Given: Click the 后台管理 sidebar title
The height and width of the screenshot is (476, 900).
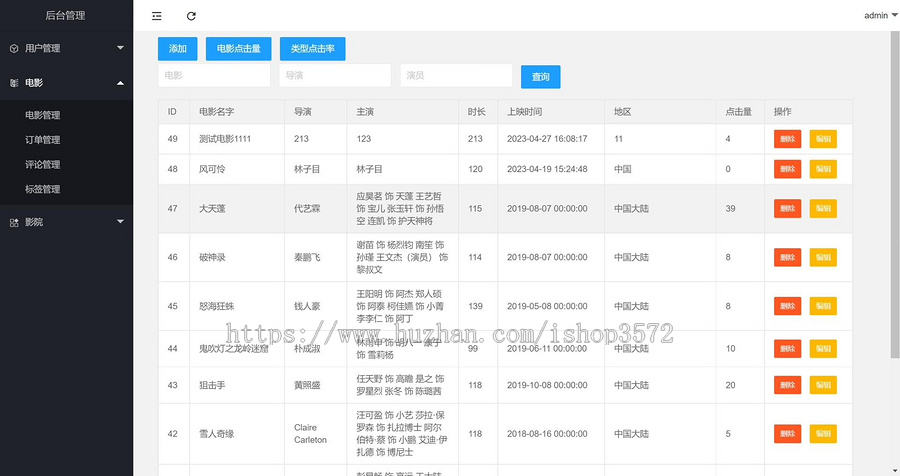Looking at the screenshot, I should [65, 16].
